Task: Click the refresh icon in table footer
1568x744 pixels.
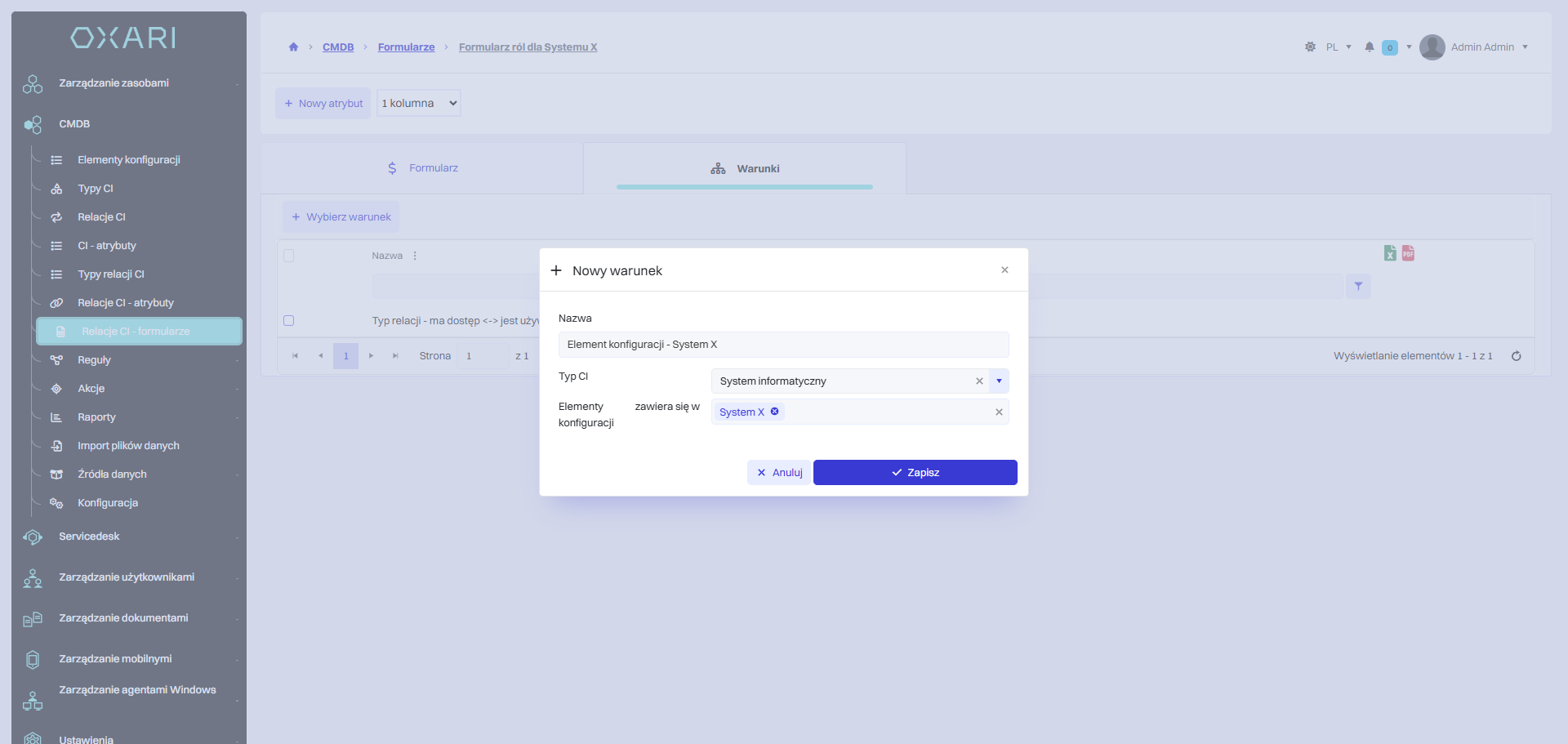Action: [x=1516, y=356]
